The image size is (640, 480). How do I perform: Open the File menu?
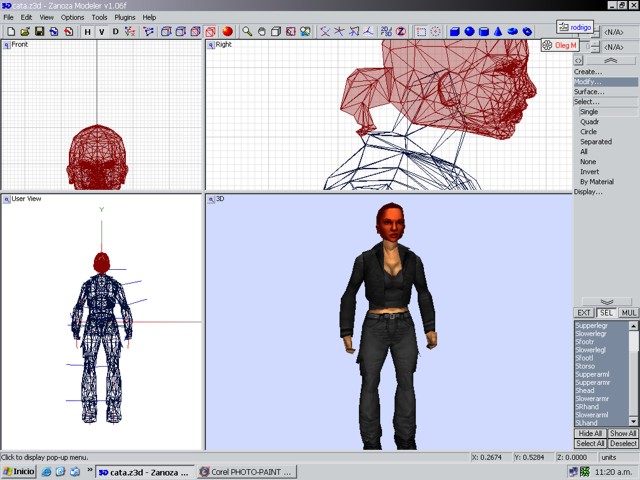coord(8,17)
